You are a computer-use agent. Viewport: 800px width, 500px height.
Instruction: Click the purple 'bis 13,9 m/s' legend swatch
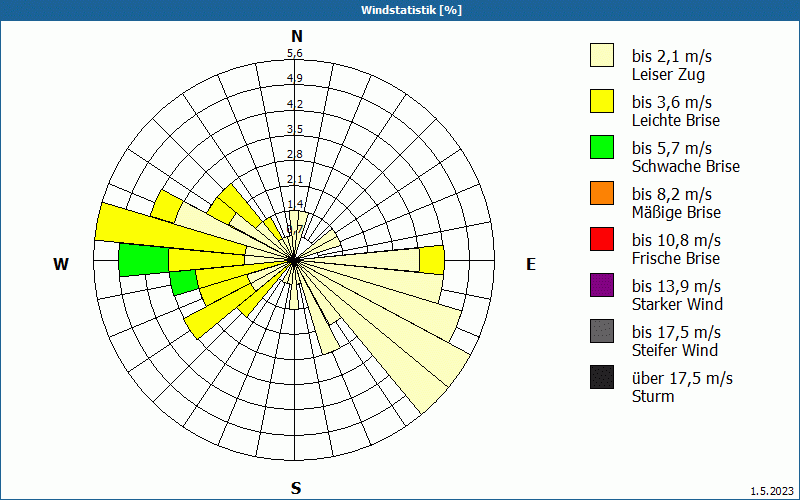coord(602,285)
